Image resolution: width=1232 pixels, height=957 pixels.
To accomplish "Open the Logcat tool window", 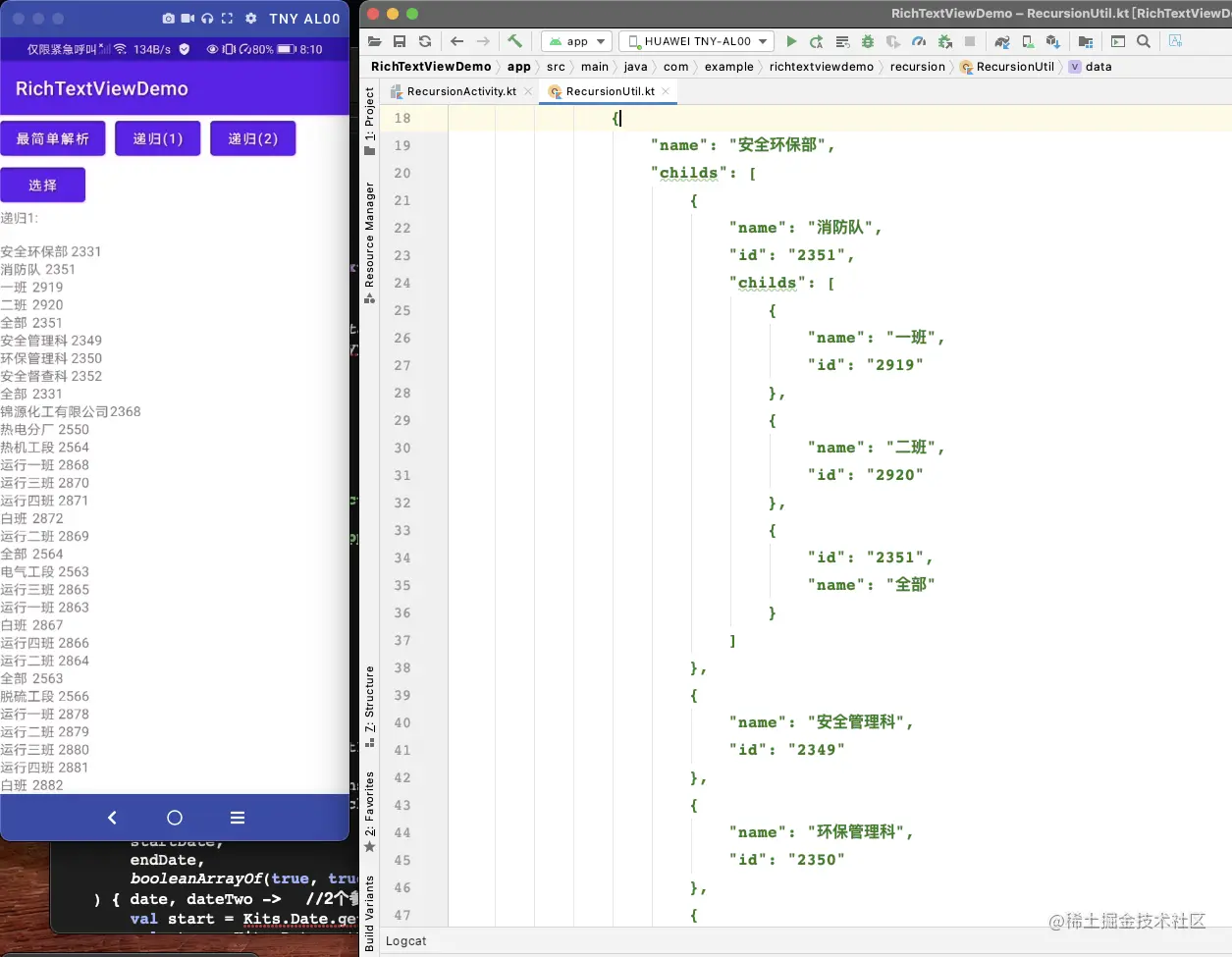I will tap(405, 941).
